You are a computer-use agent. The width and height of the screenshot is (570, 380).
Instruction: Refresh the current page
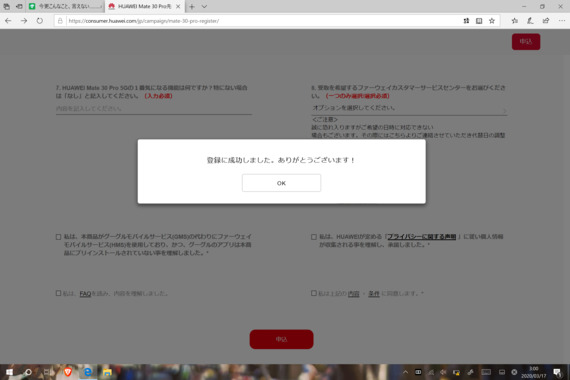coord(40,21)
